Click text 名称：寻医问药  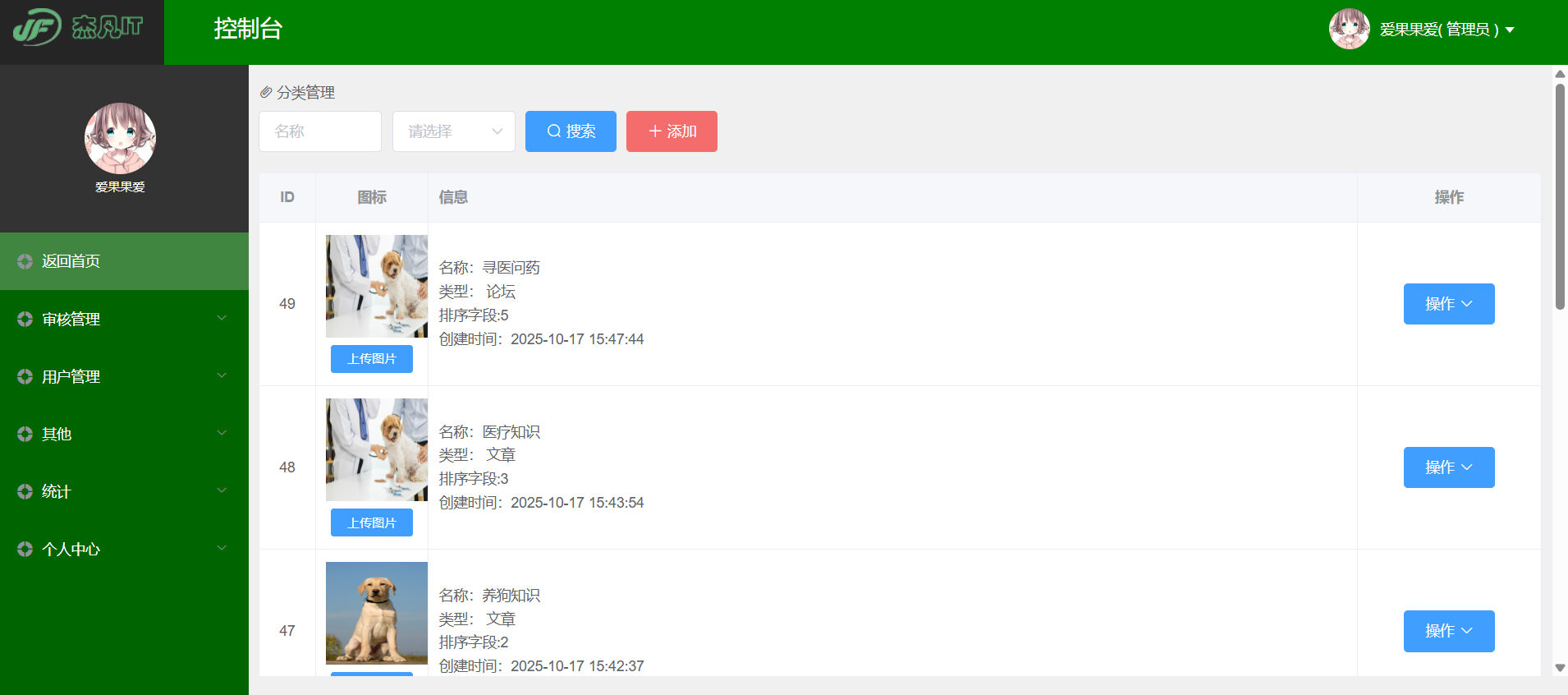click(489, 268)
